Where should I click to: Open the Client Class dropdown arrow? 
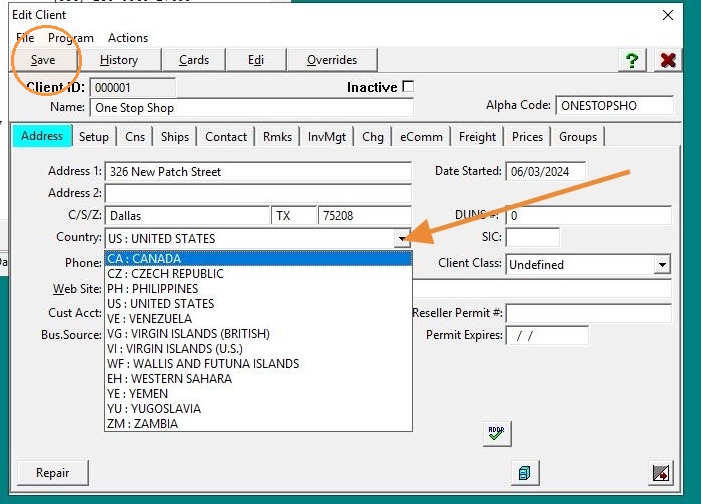[x=662, y=265]
